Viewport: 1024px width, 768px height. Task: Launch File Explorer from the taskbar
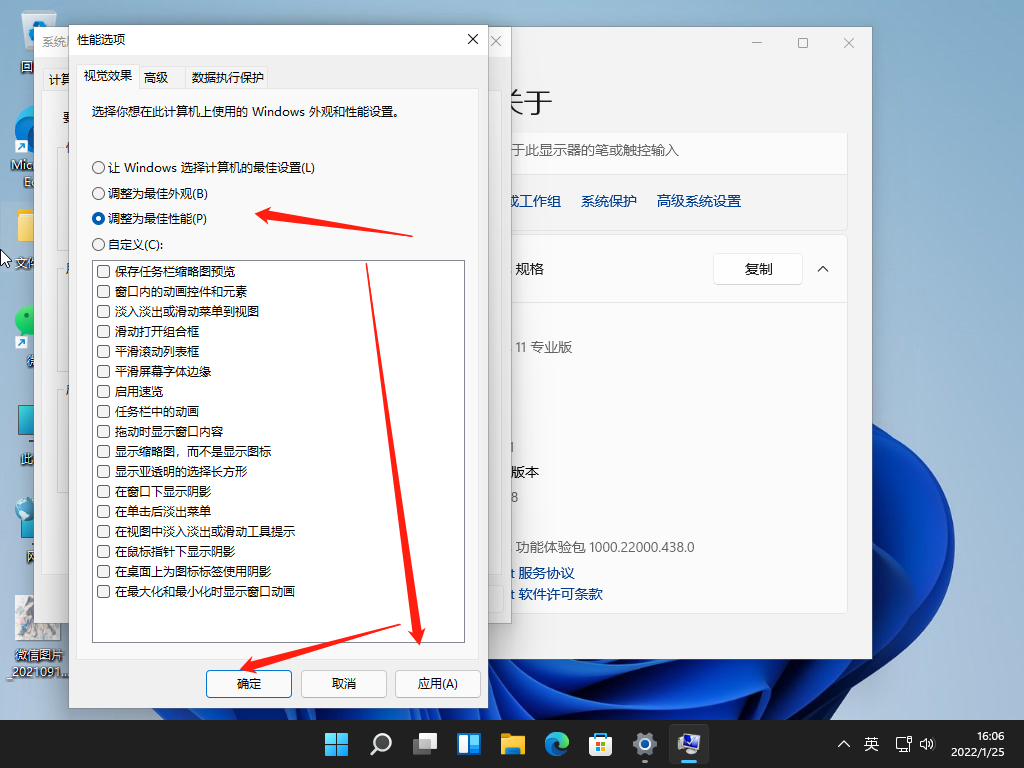[x=512, y=744]
